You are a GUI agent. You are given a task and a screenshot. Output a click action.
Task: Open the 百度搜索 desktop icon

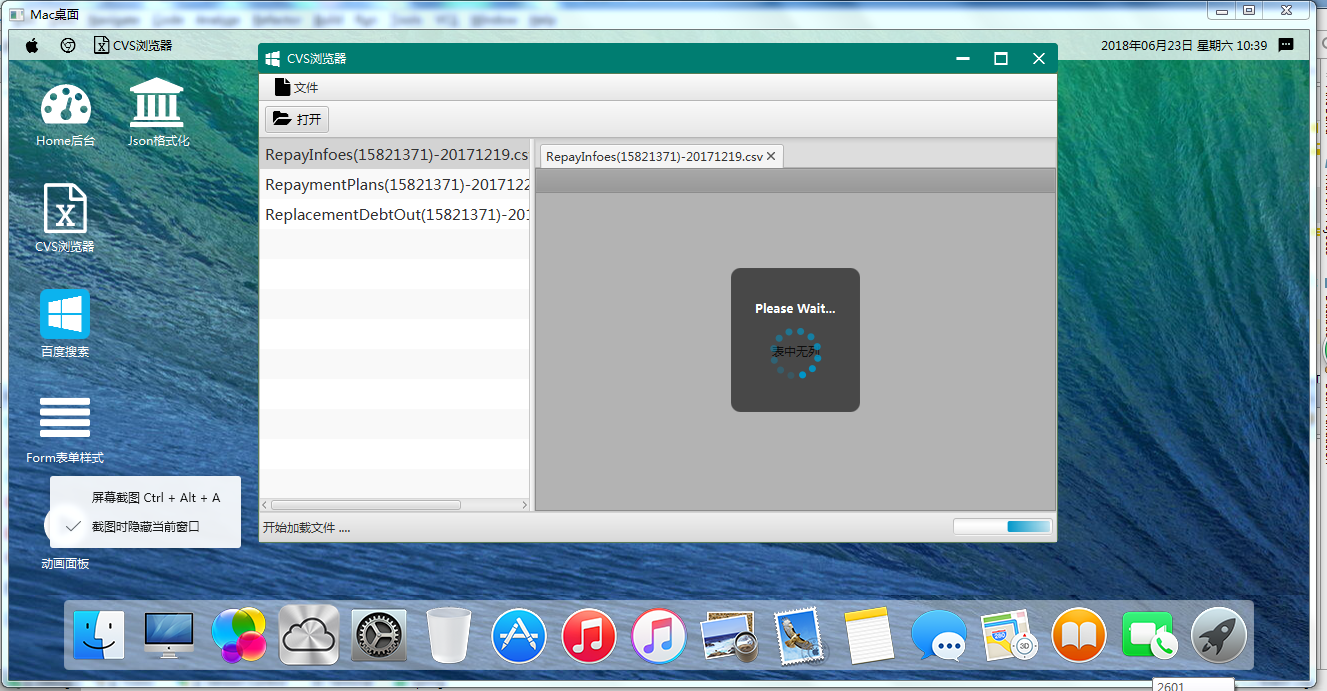tap(65, 324)
